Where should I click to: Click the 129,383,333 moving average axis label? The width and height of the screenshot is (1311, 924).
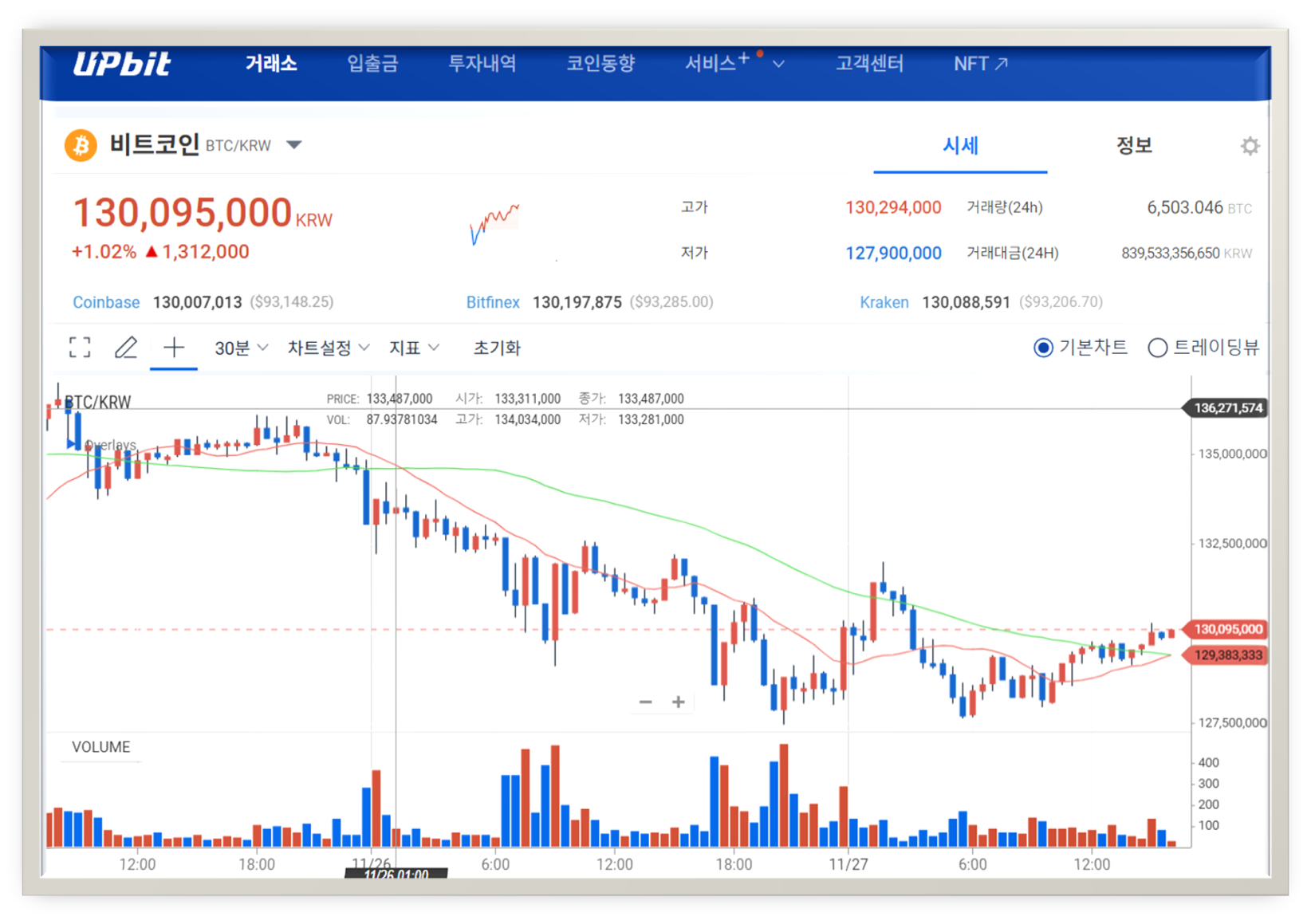pos(1226,655)
